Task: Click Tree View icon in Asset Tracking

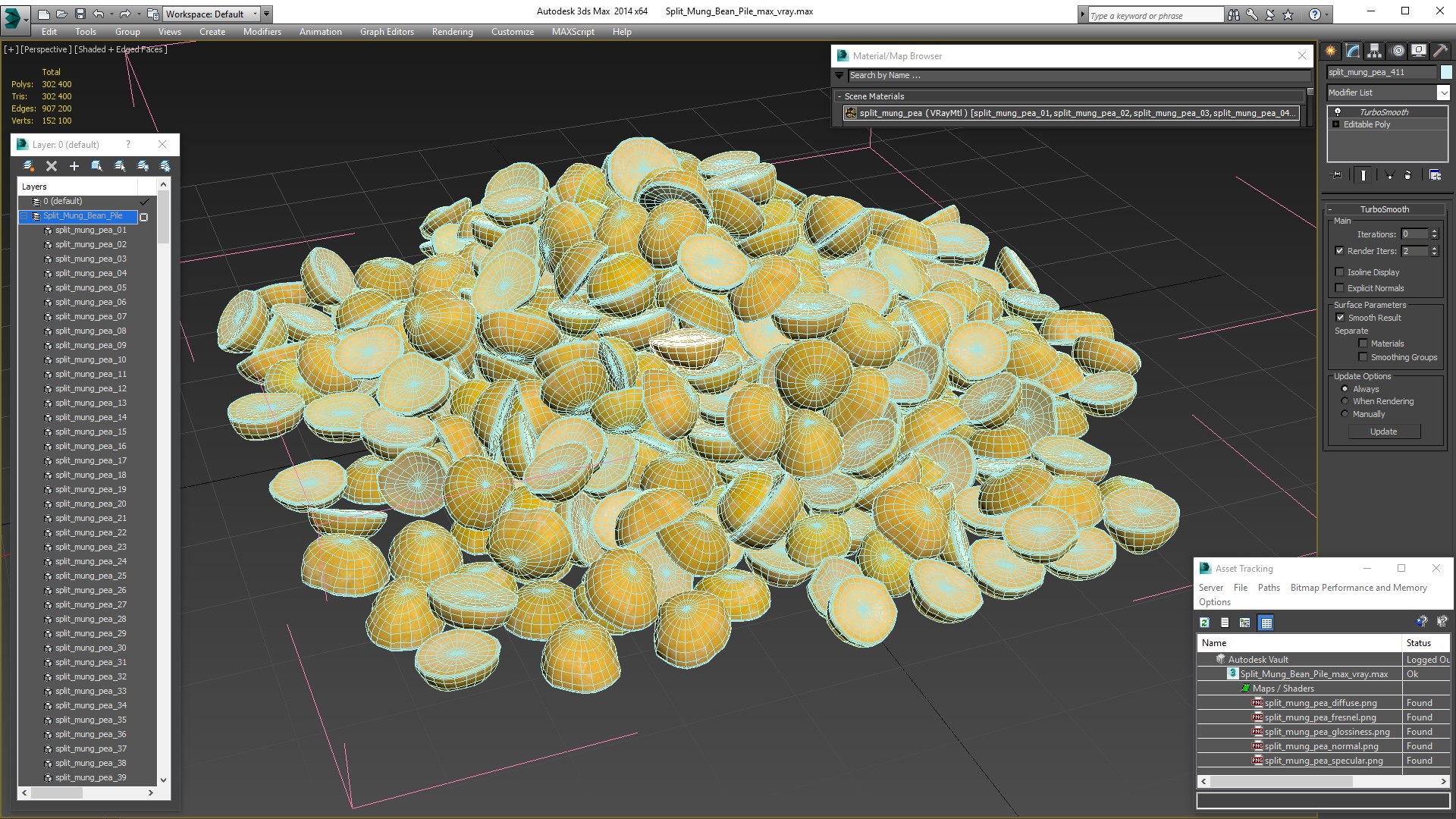Action: click(1244, 623)
